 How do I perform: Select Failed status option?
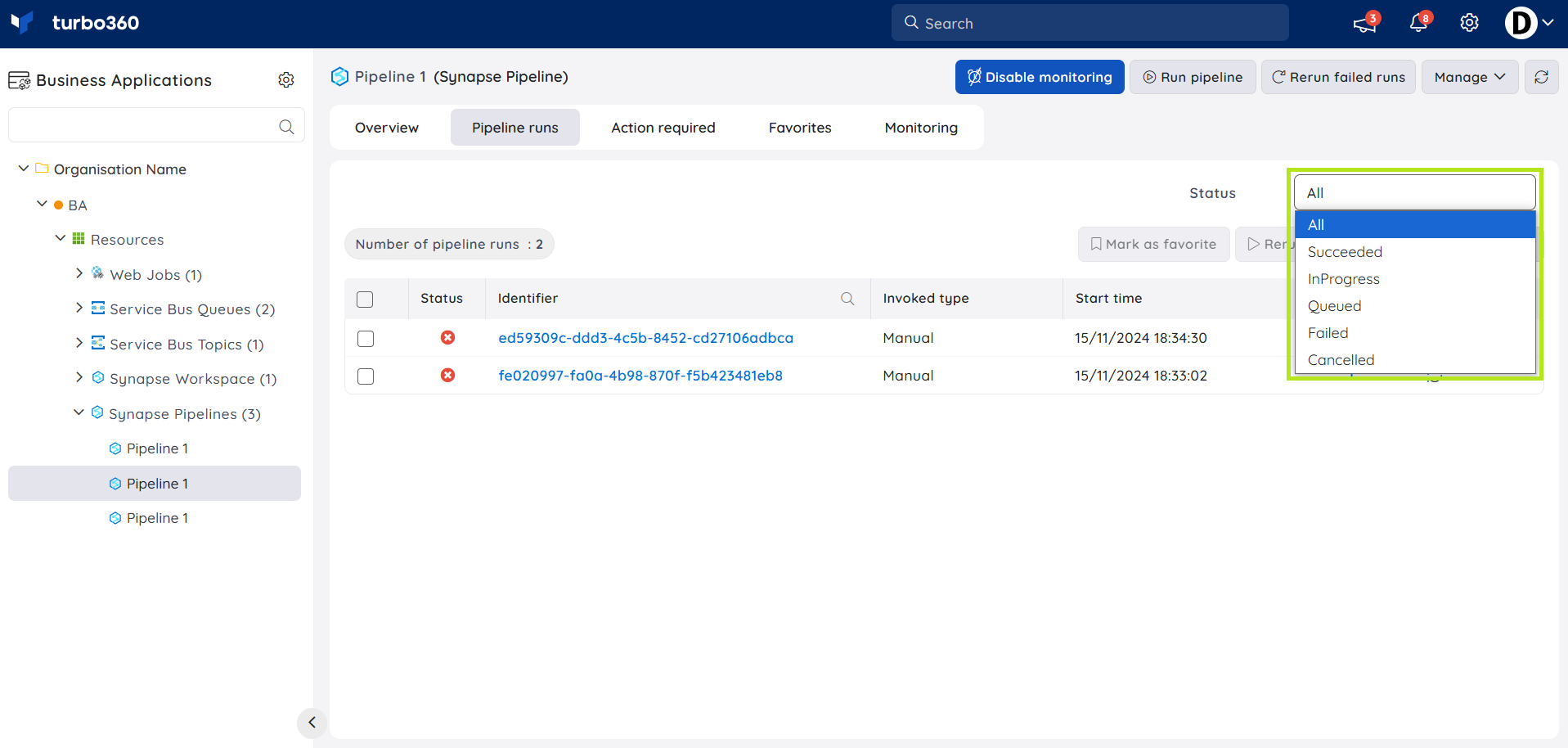[x=1415, y=333]
